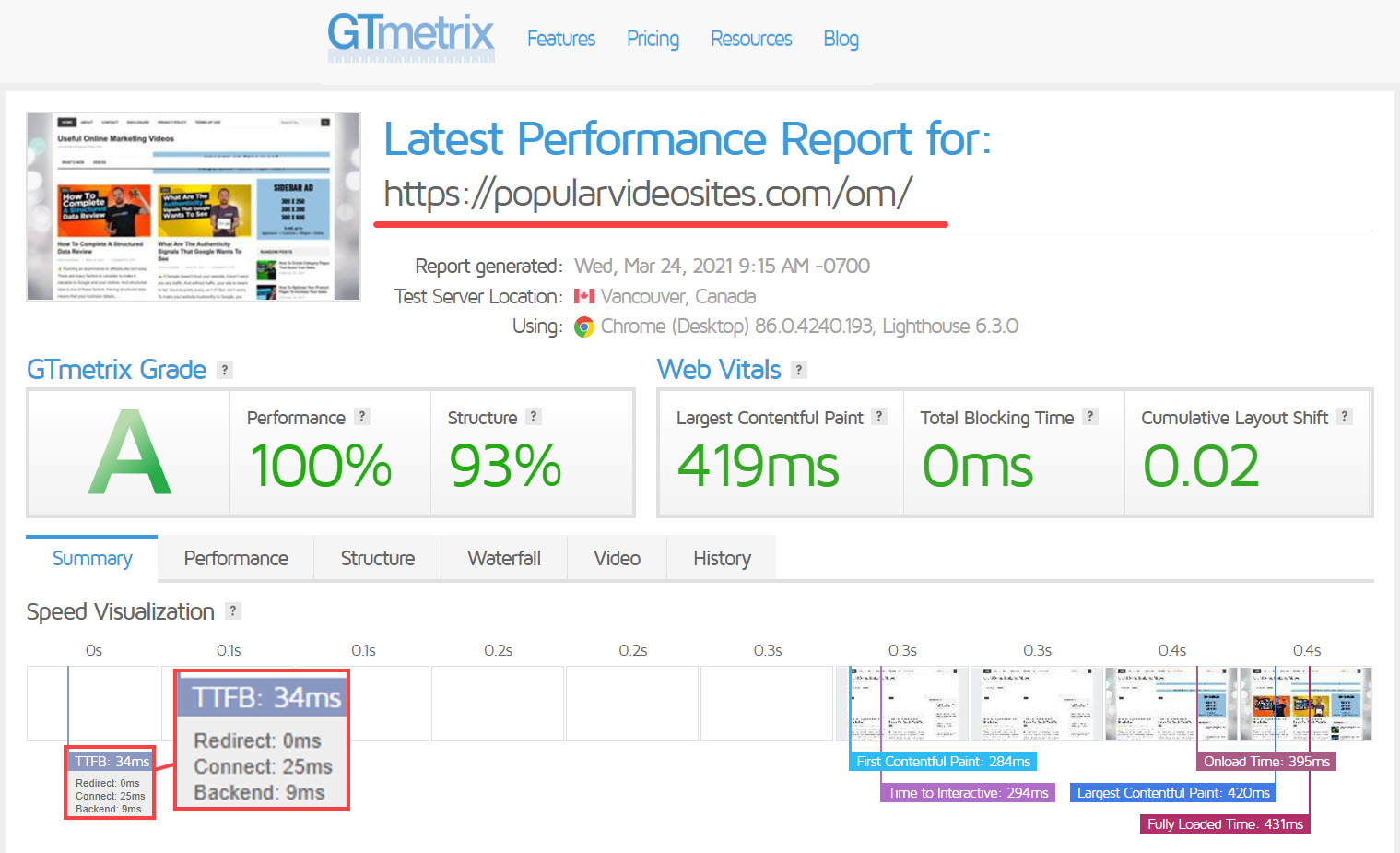1400x853 pixels.
Task: Click the Chrome browser icon
Action: coord(584,326)
